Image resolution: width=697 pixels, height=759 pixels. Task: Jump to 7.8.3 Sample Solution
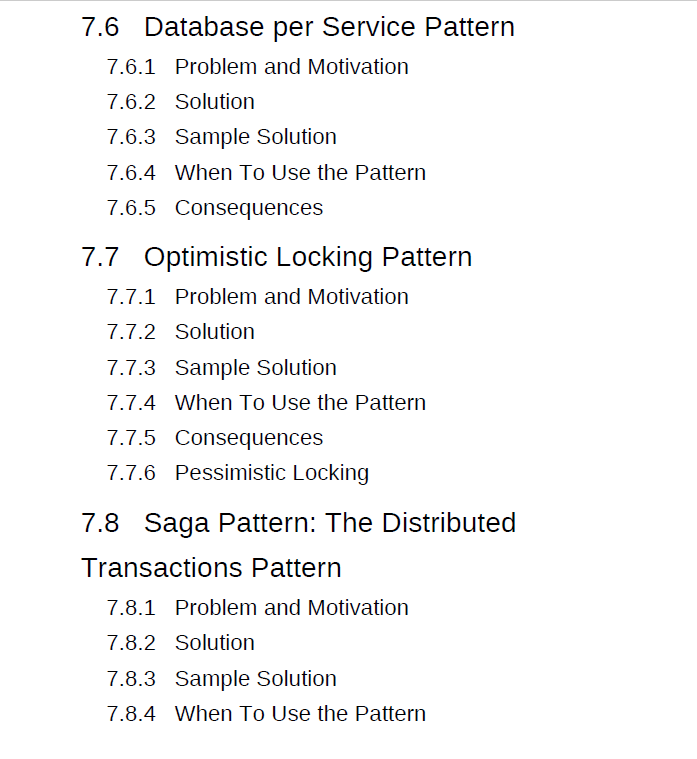pyautogui.click(x=255, y=679)
